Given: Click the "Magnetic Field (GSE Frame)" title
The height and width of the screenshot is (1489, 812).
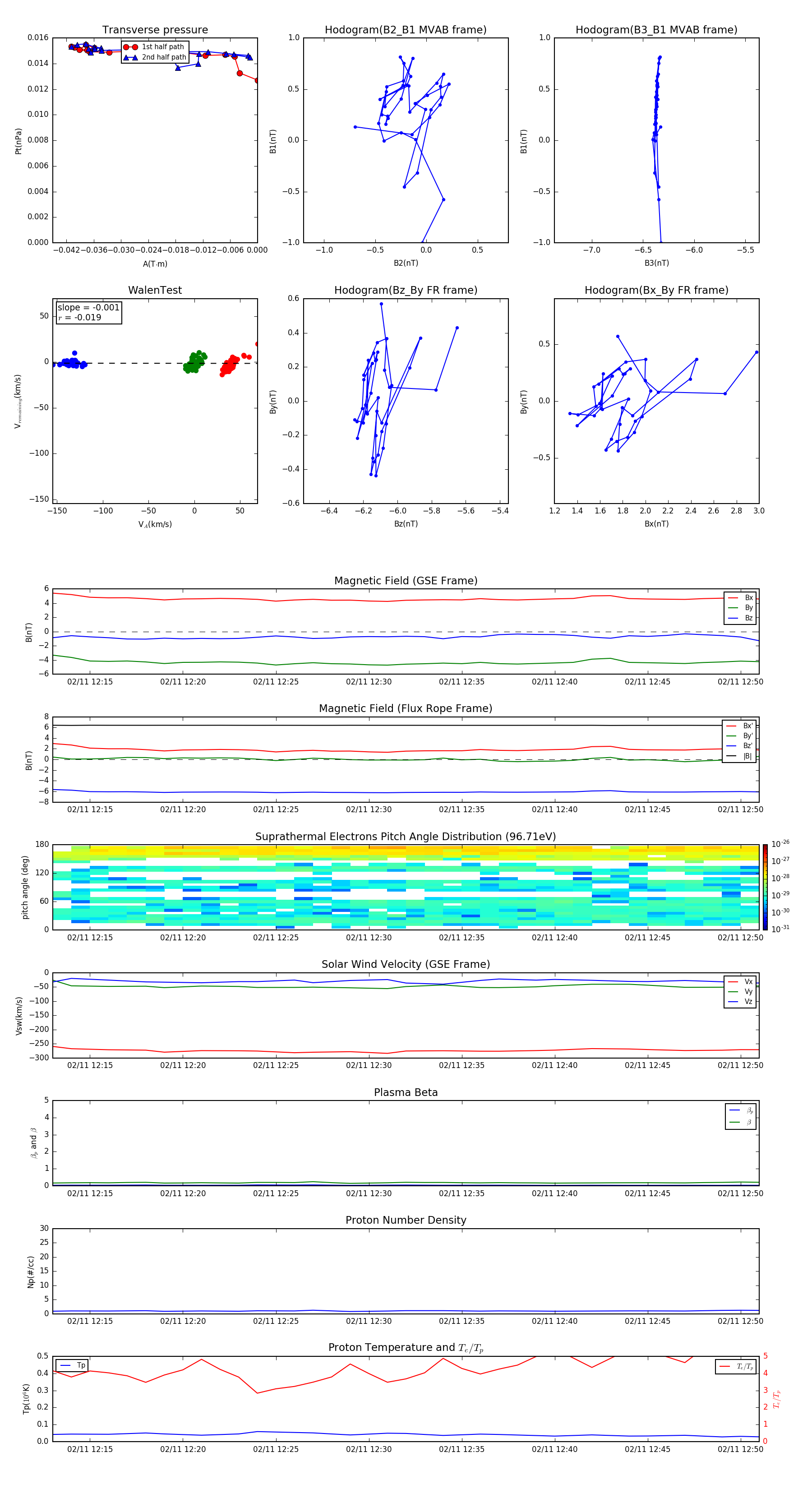Looking at the screenshot, I should [x=406, y=581].
